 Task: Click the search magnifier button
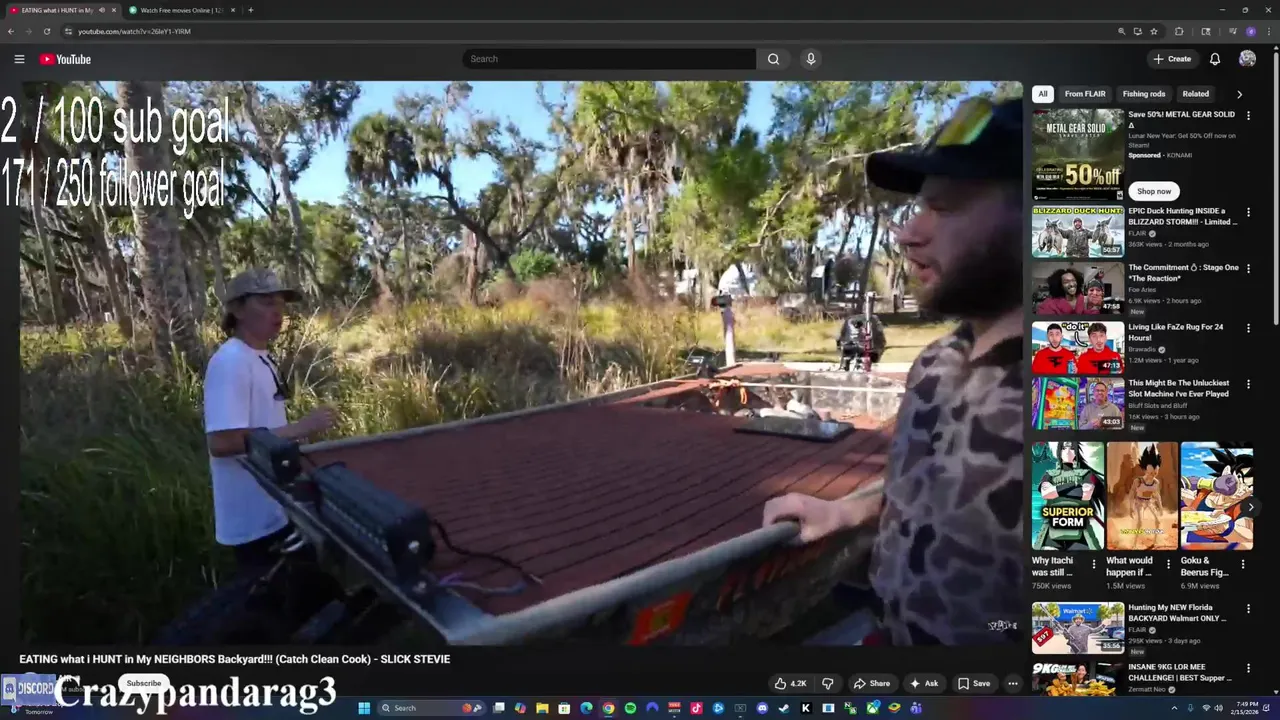click(x=773, y=59)
